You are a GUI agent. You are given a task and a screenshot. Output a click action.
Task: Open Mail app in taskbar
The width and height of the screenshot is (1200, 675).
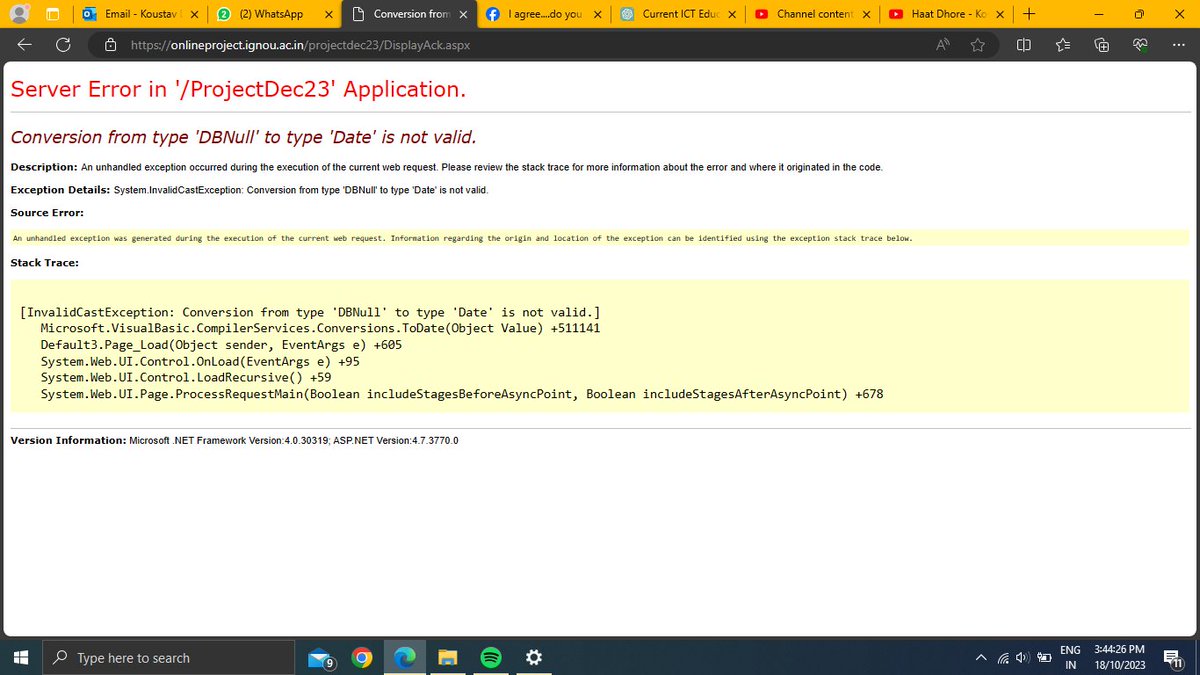(x=321, y=657)
